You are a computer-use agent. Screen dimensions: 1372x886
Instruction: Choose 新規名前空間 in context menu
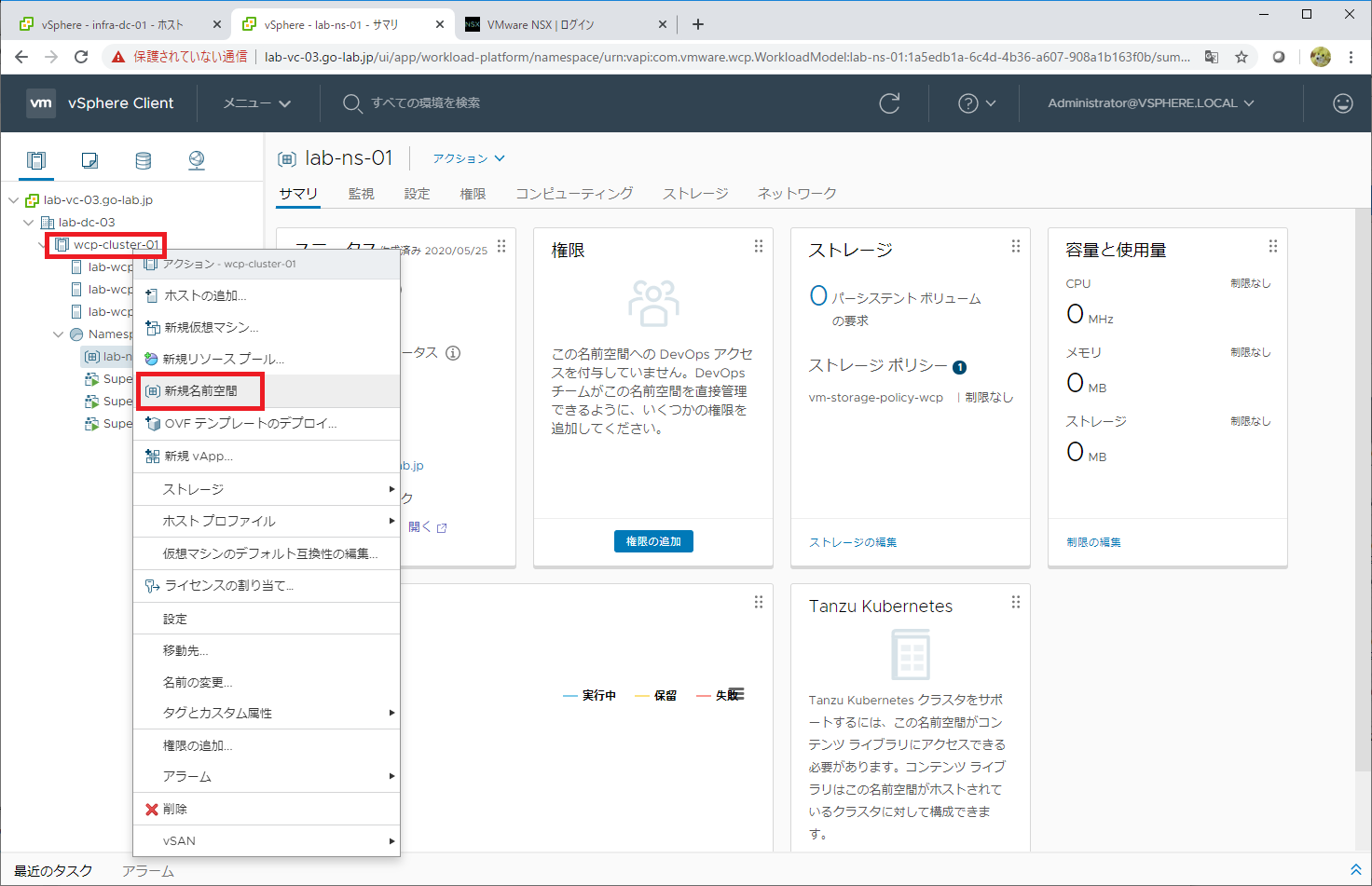pos(267,391)
